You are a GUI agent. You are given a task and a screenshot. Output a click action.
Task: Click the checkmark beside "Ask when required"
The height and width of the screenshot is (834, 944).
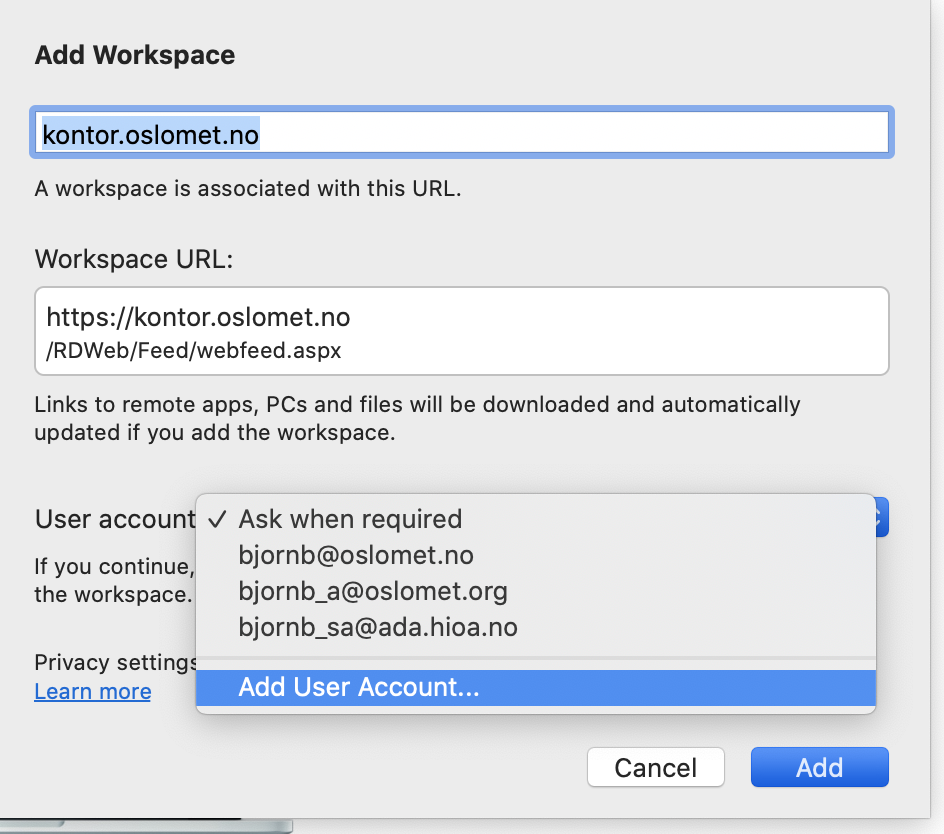pos(215,519)
